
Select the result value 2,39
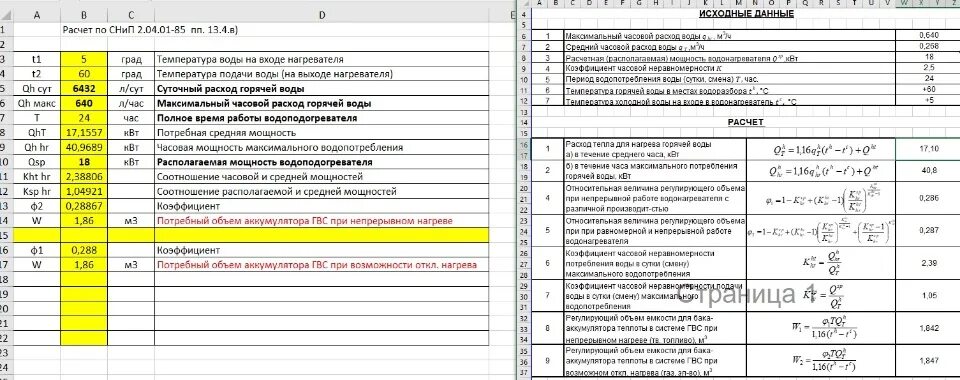click(x=929, y=263)
